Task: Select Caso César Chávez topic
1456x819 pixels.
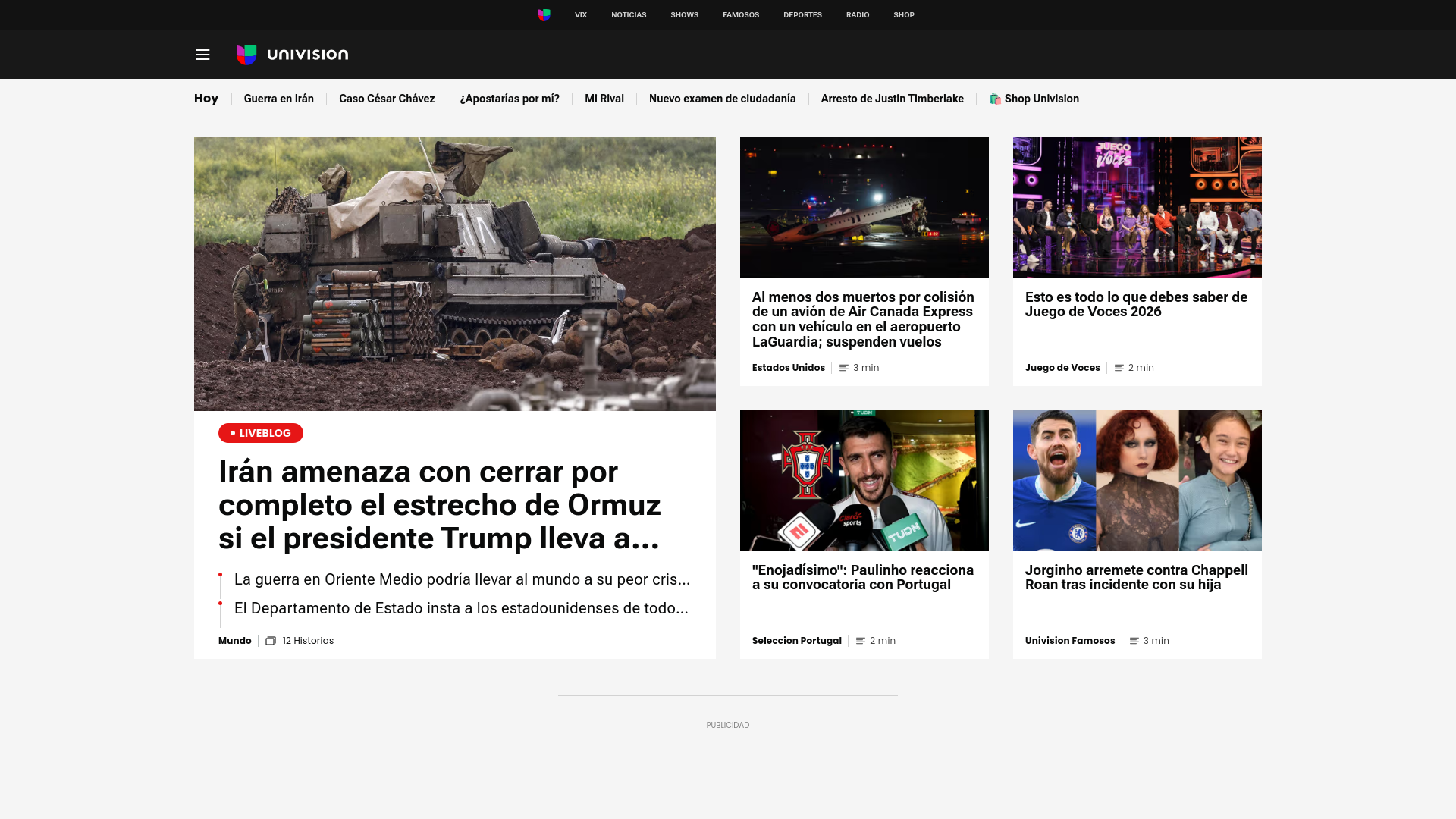Action: click(387, 99)
